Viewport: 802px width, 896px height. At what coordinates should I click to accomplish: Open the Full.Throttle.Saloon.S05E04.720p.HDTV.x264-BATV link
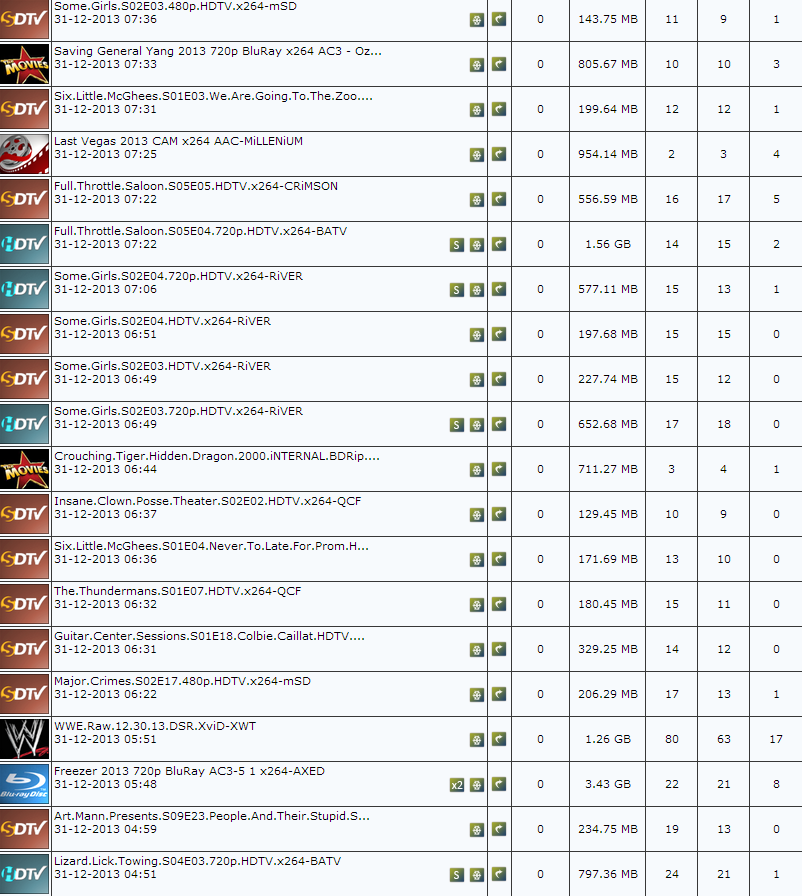click(200, 231)
